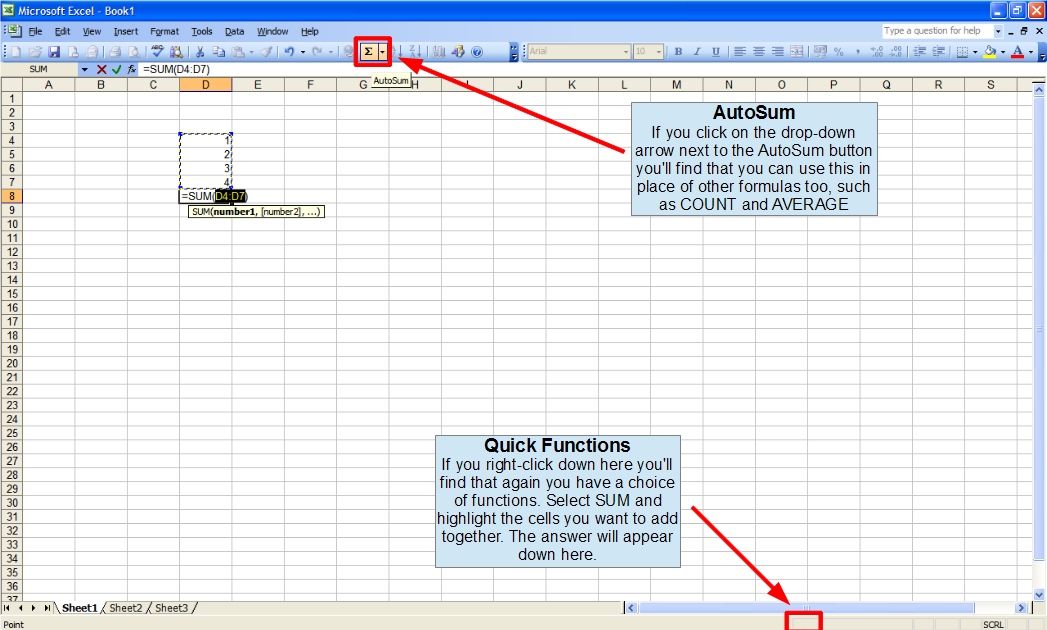The image size is (1047, 630).
Task: Select column D header
Action: (x=206, y=85)
